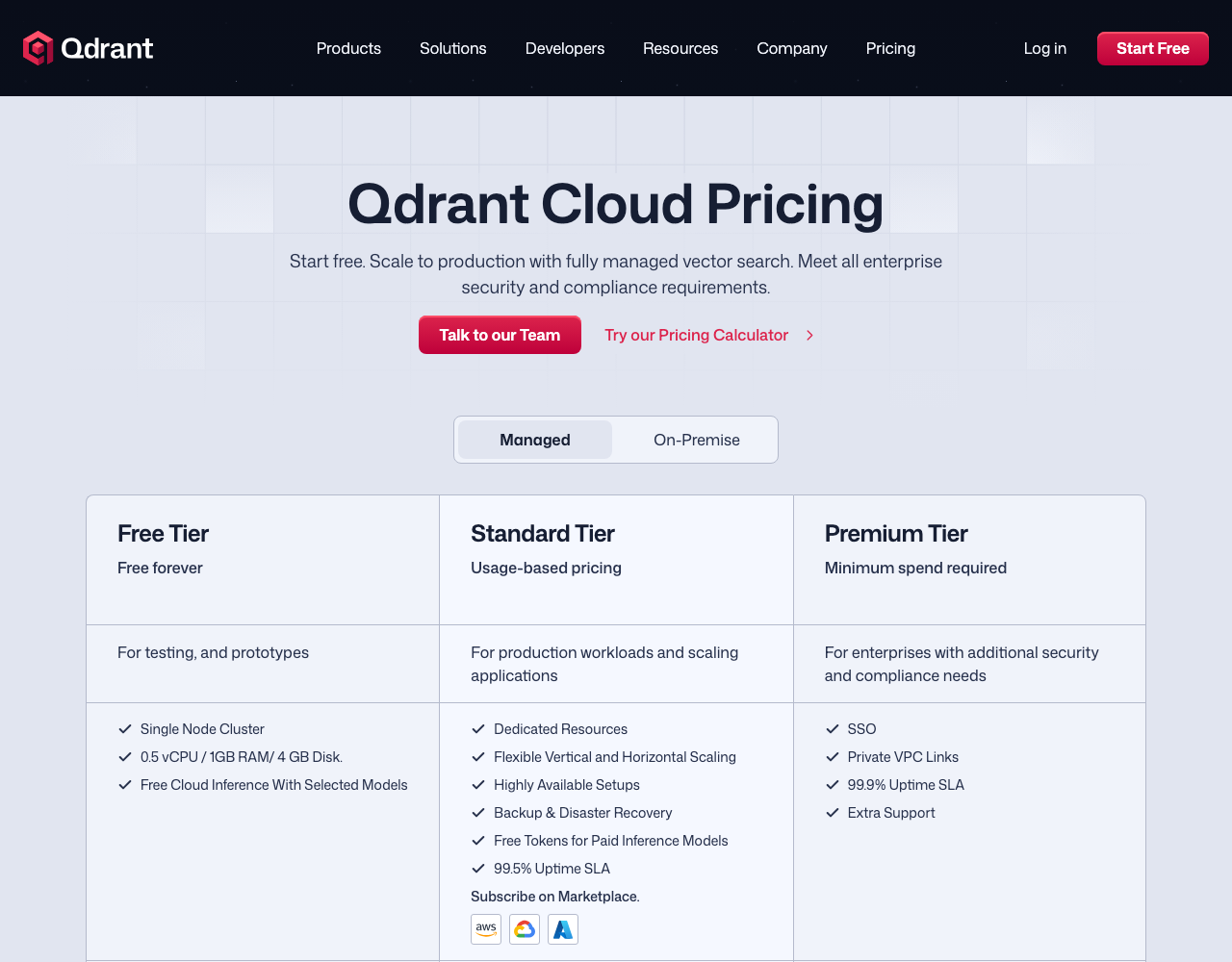The image size is (1232, 962).
Task: Open the Products menu
Action: (x=348, y=48)
